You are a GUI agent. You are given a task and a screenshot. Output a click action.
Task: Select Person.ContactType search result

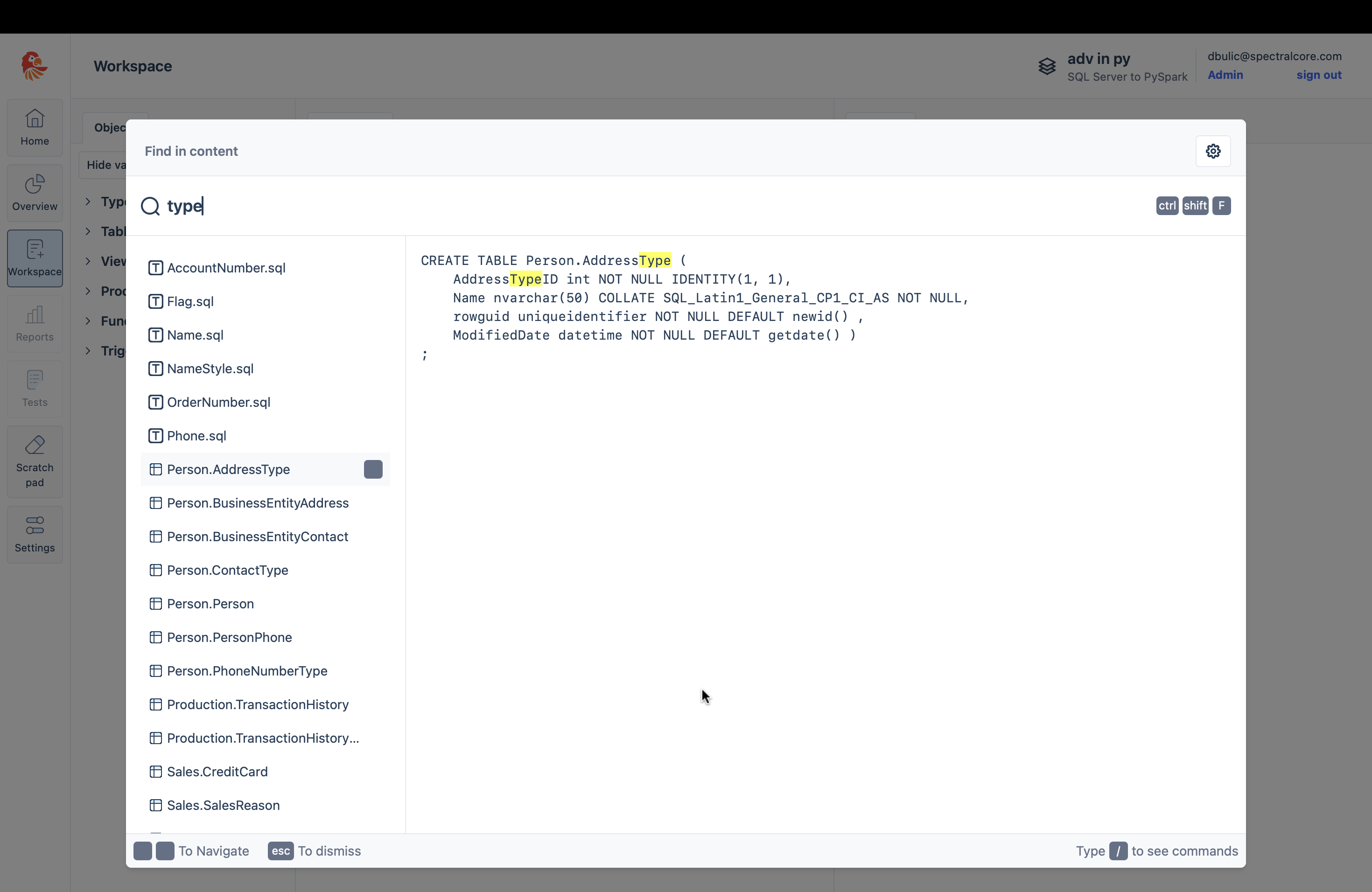(227, 570)
